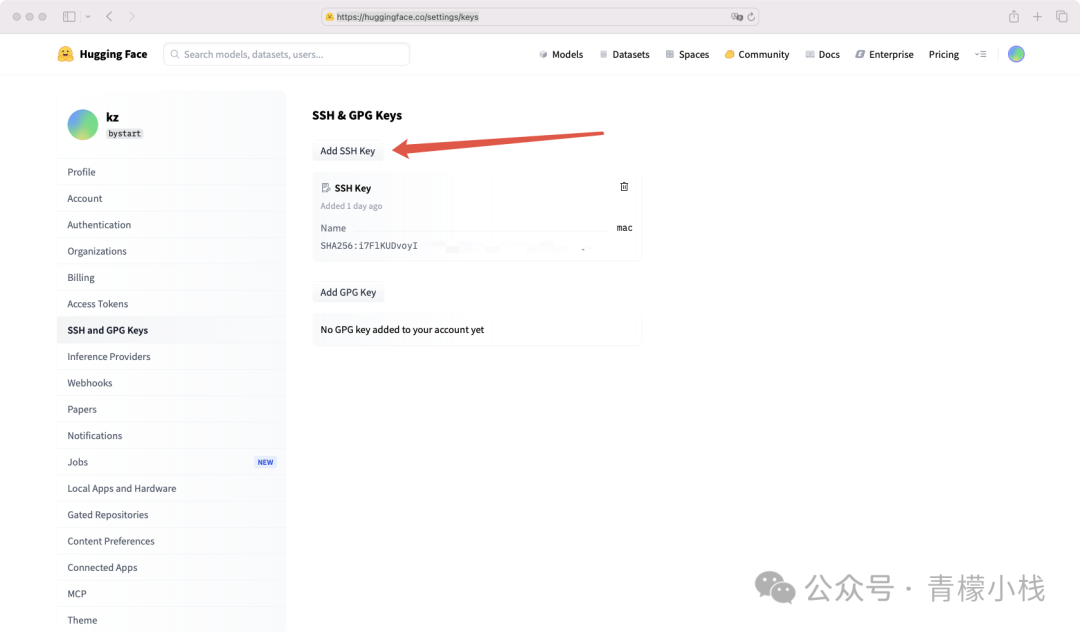The height and width of the screenshot is (632, 1080).
Task: Expand the more options navigation menu
Action: (980, 54)
